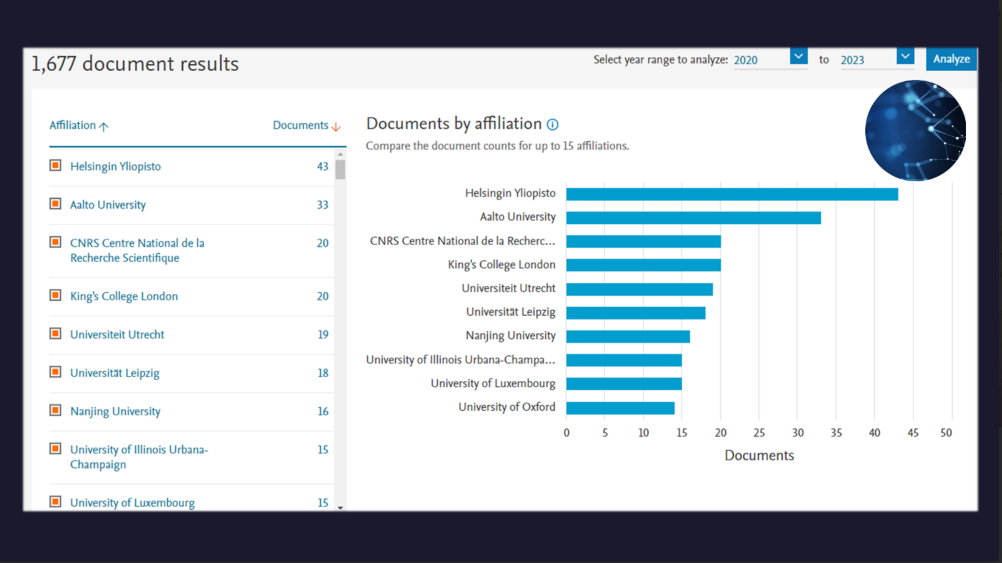Open Nanjing University affiliation link
Image resolution: width=1002 pixels, height=563 pixels.
pos(115,411)
